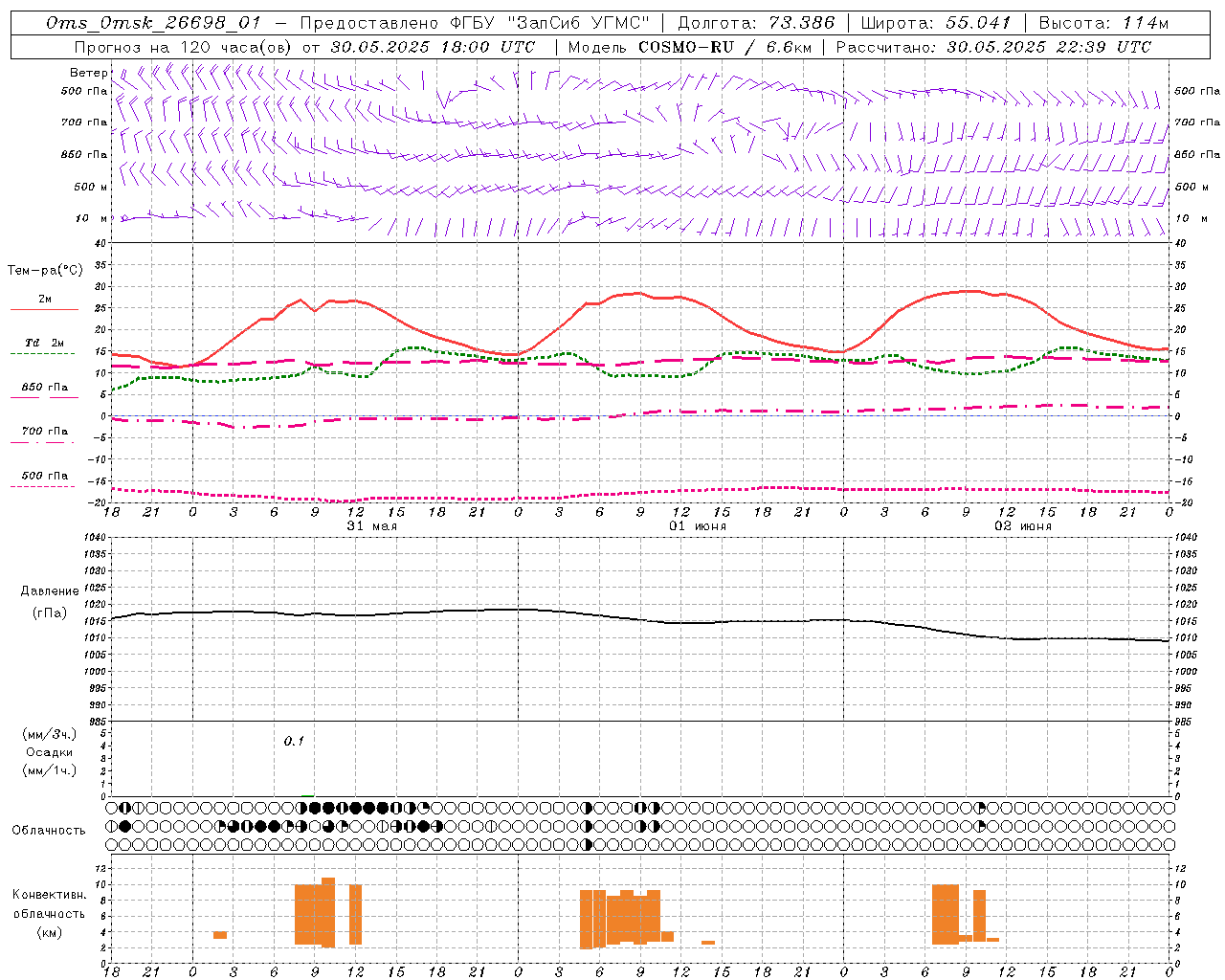The width and height of the screenshot is (1225, 980).
Task: Click the narrow tall orange bar at 10h on 02 июня
Action: tap(979, 916)
